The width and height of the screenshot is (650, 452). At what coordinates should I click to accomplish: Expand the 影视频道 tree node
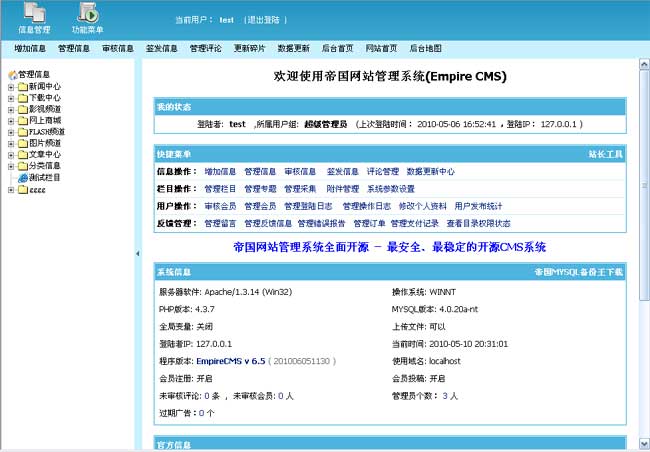(x=10, y=109)
